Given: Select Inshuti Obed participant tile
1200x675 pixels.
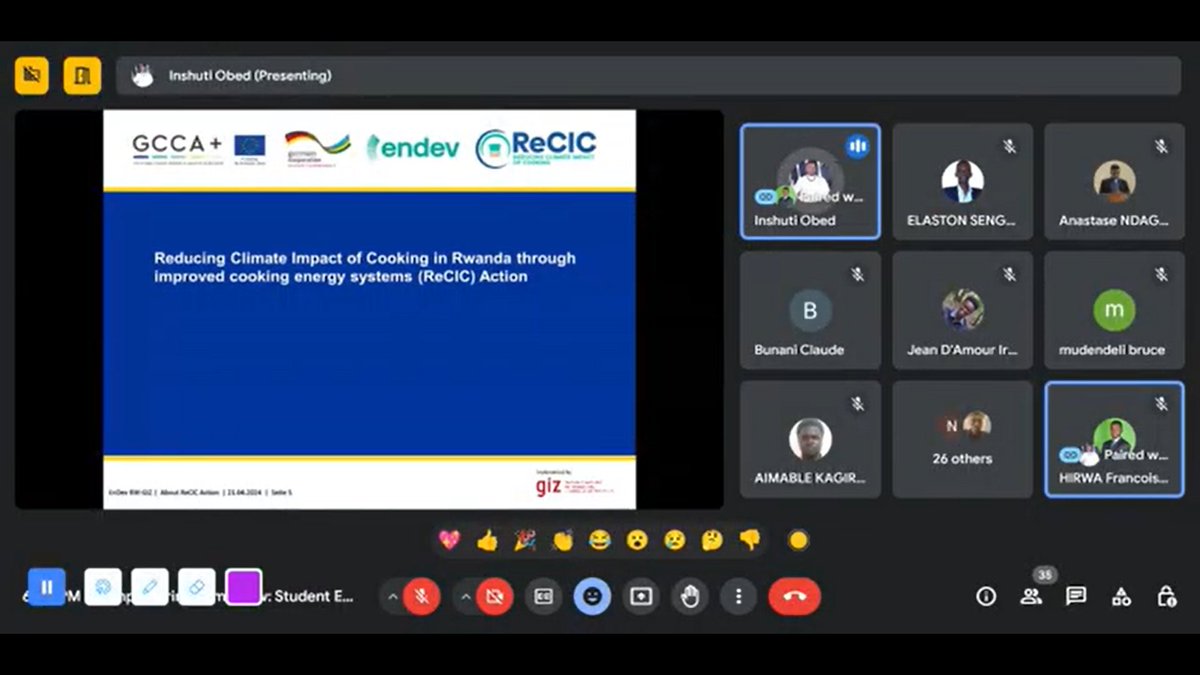Looking at the screenshot, I should (810, 181).
